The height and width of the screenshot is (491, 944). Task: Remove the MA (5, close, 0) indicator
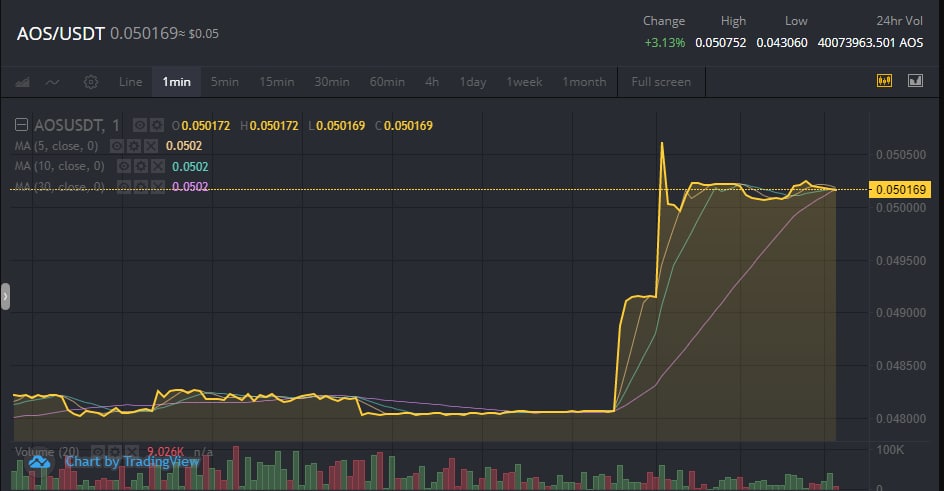[151, 146]
